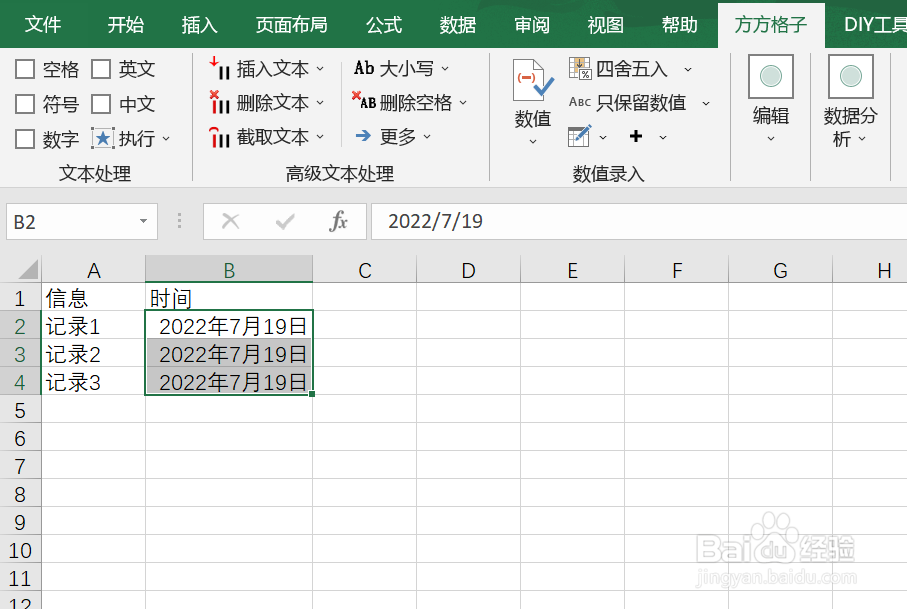Click cell A3 containing 记录2
The height and width of the screenshot is (609, 907).
pos(93,354)
